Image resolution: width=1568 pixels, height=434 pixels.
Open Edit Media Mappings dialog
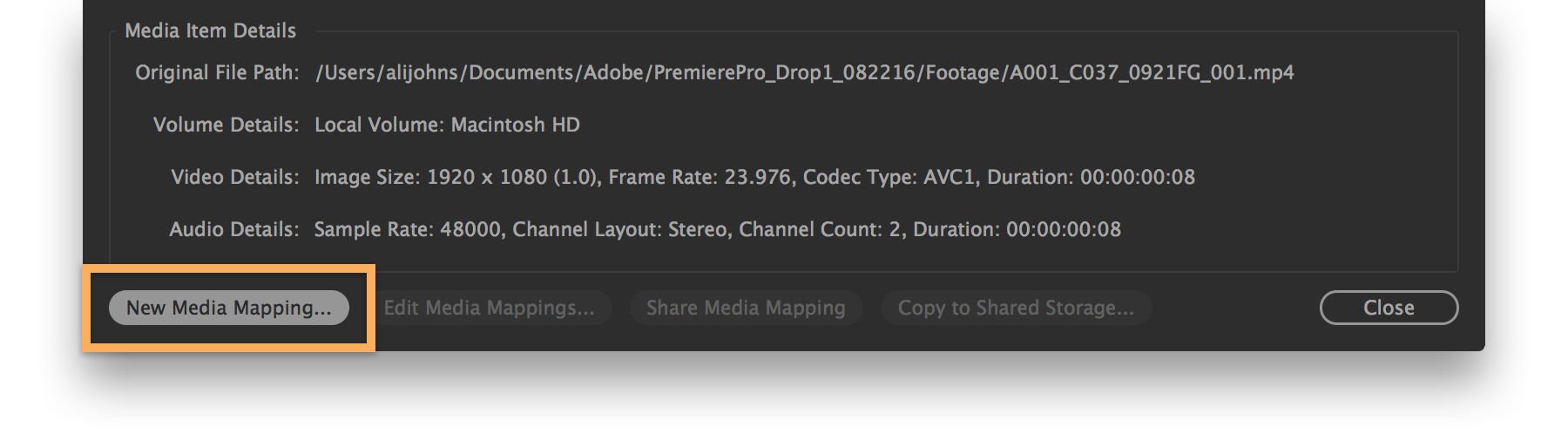pyautogui.click(x=489, y=308)
